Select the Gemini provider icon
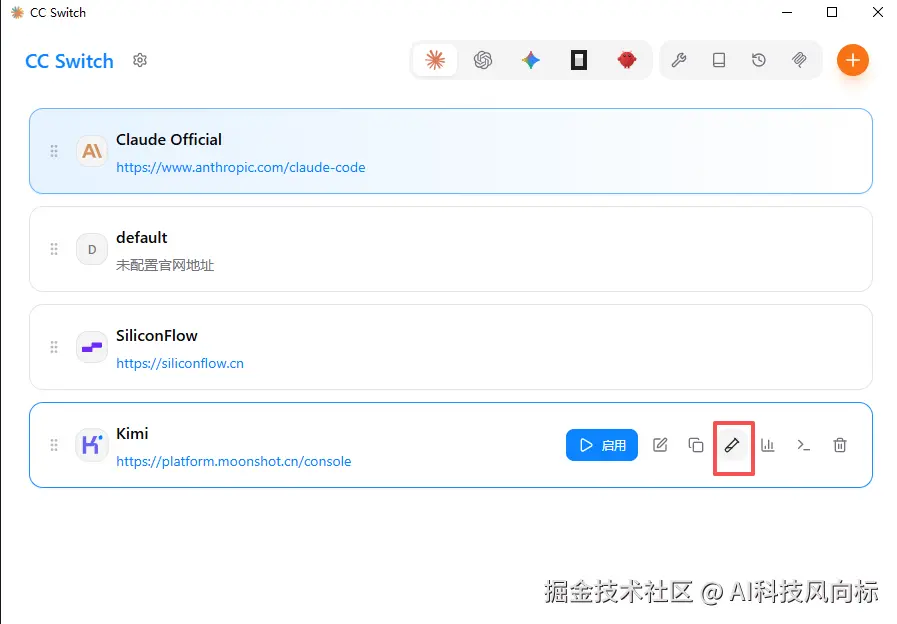The height and width of the screenshot is (624, 897). 531,60
